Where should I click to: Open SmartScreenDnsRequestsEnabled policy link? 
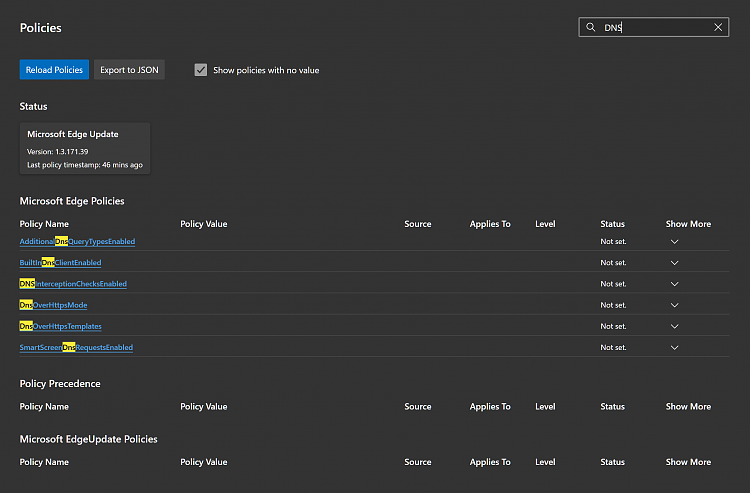[76, 347]
